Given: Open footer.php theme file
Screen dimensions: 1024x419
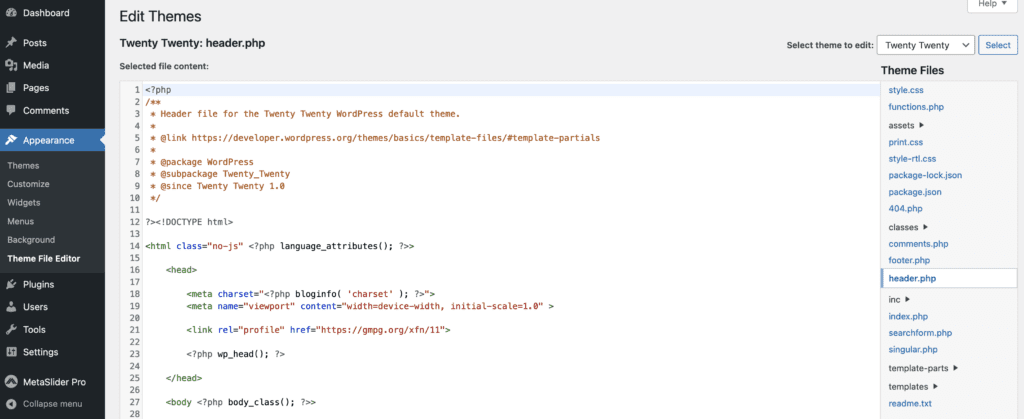Looking at the screenshot, I should click(x=909, y=260).
